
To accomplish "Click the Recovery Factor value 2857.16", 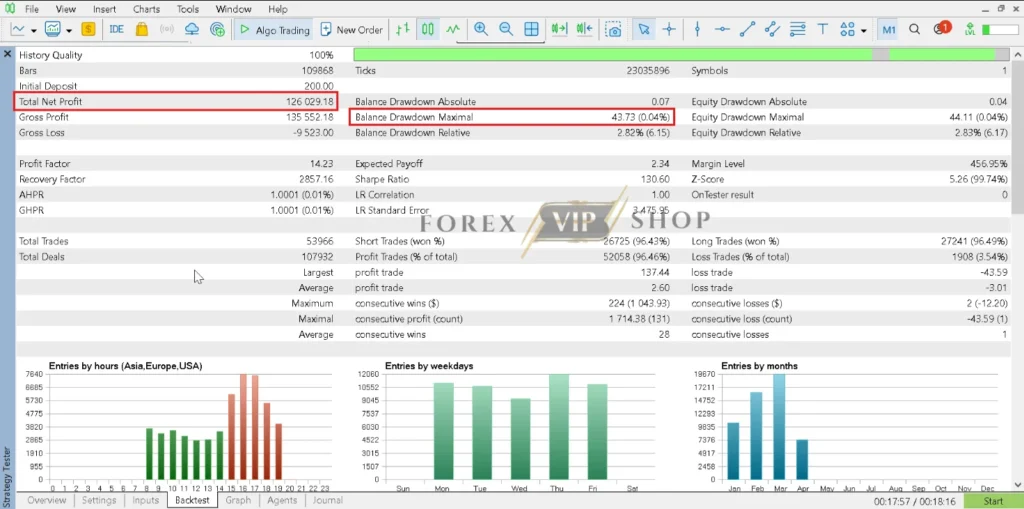I will [x=316, y=180].
